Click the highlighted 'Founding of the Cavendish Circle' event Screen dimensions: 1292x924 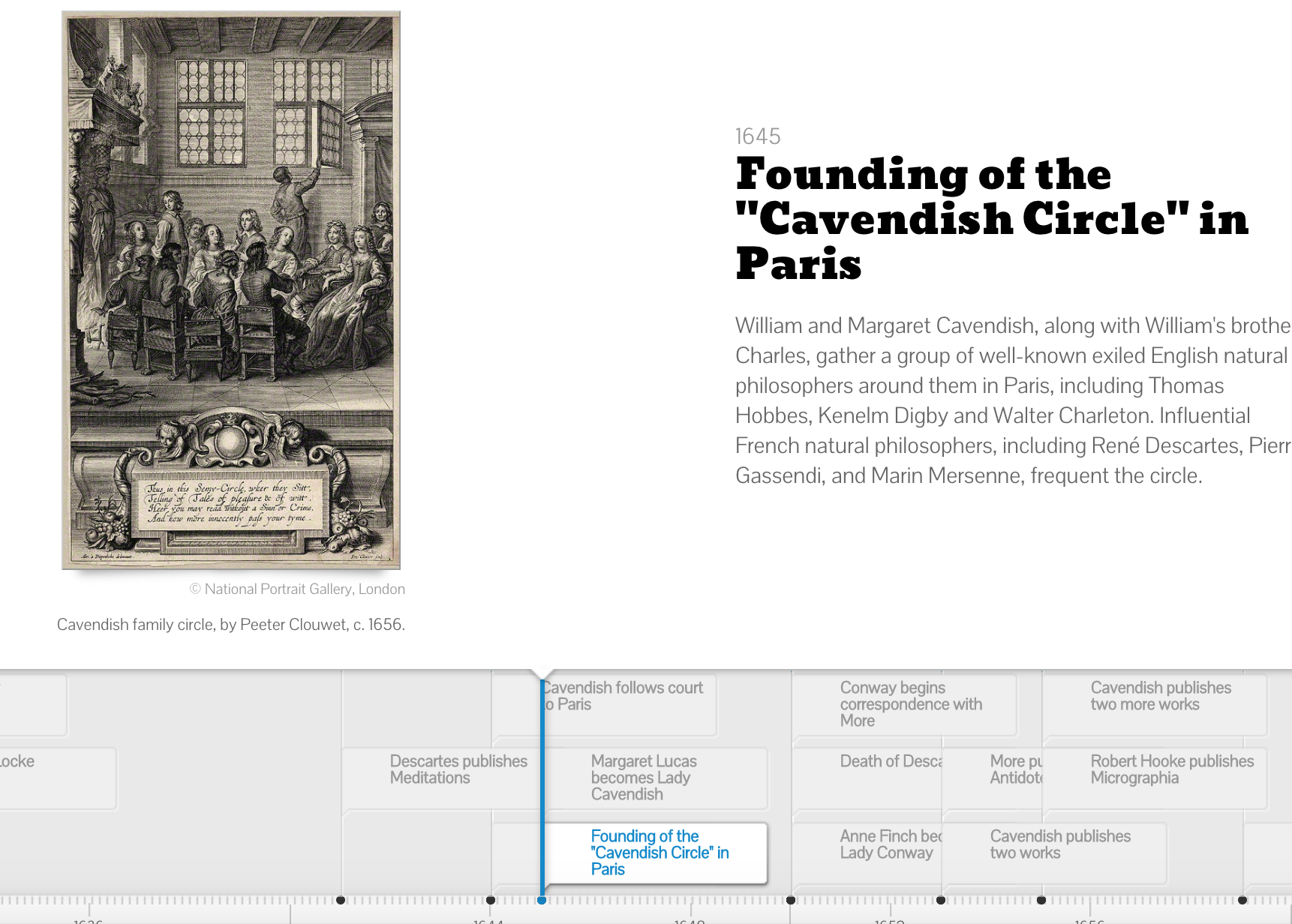click(656, 853)
